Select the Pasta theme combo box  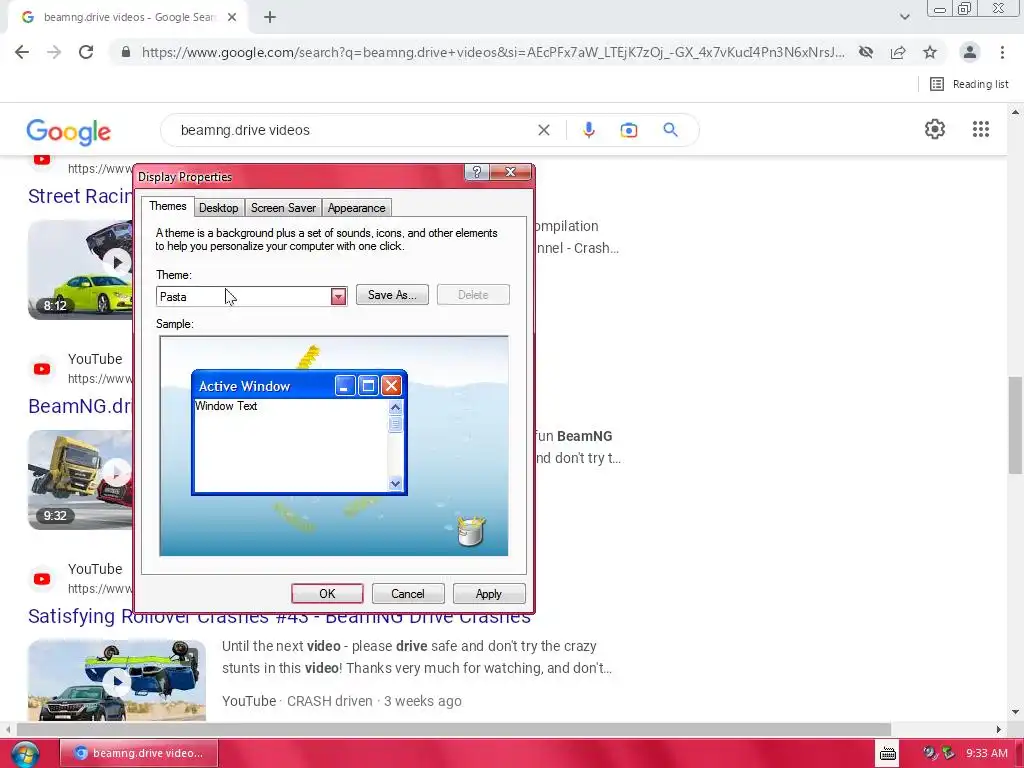251,296
